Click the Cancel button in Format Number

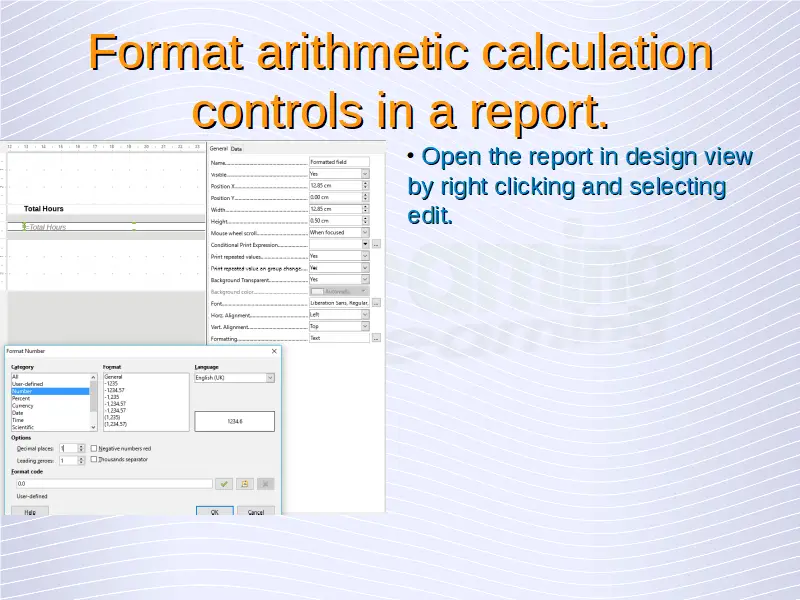[x=256, y=511]
